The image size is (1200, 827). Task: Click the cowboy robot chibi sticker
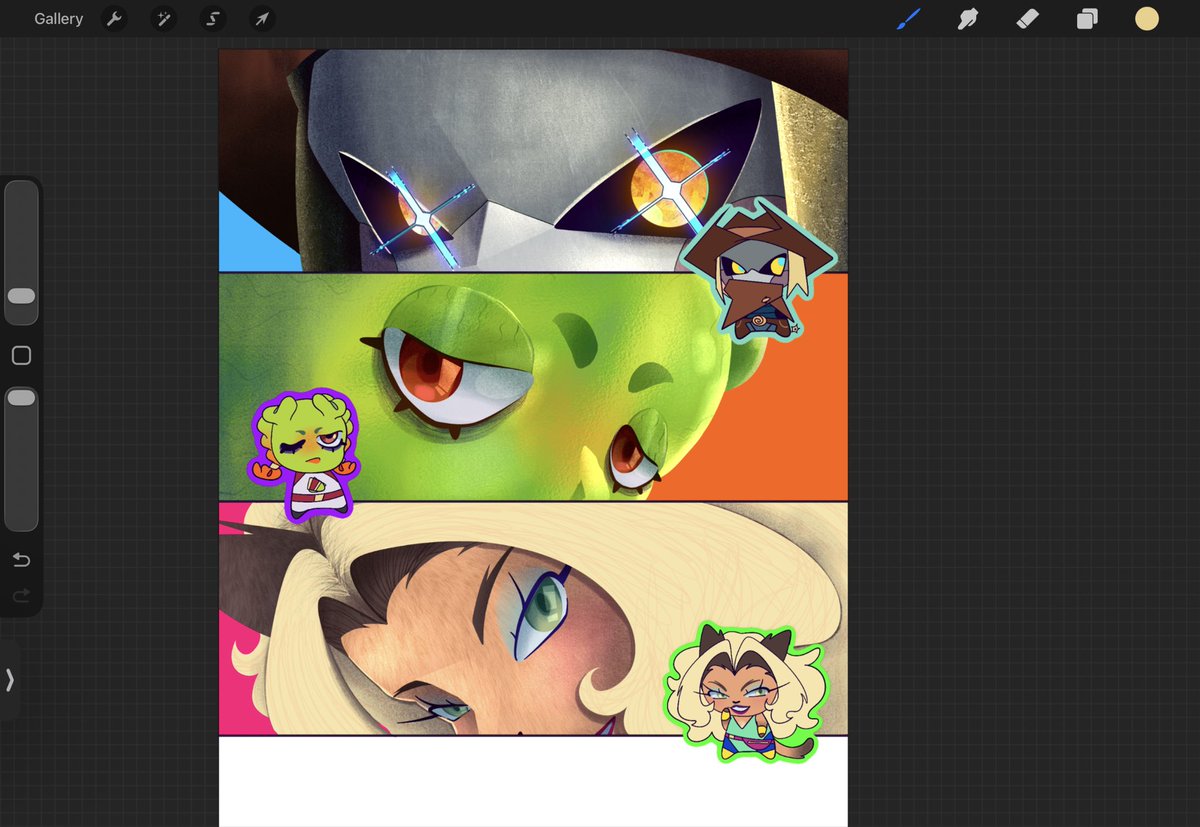pyautogui.click(x=757, y=268)
